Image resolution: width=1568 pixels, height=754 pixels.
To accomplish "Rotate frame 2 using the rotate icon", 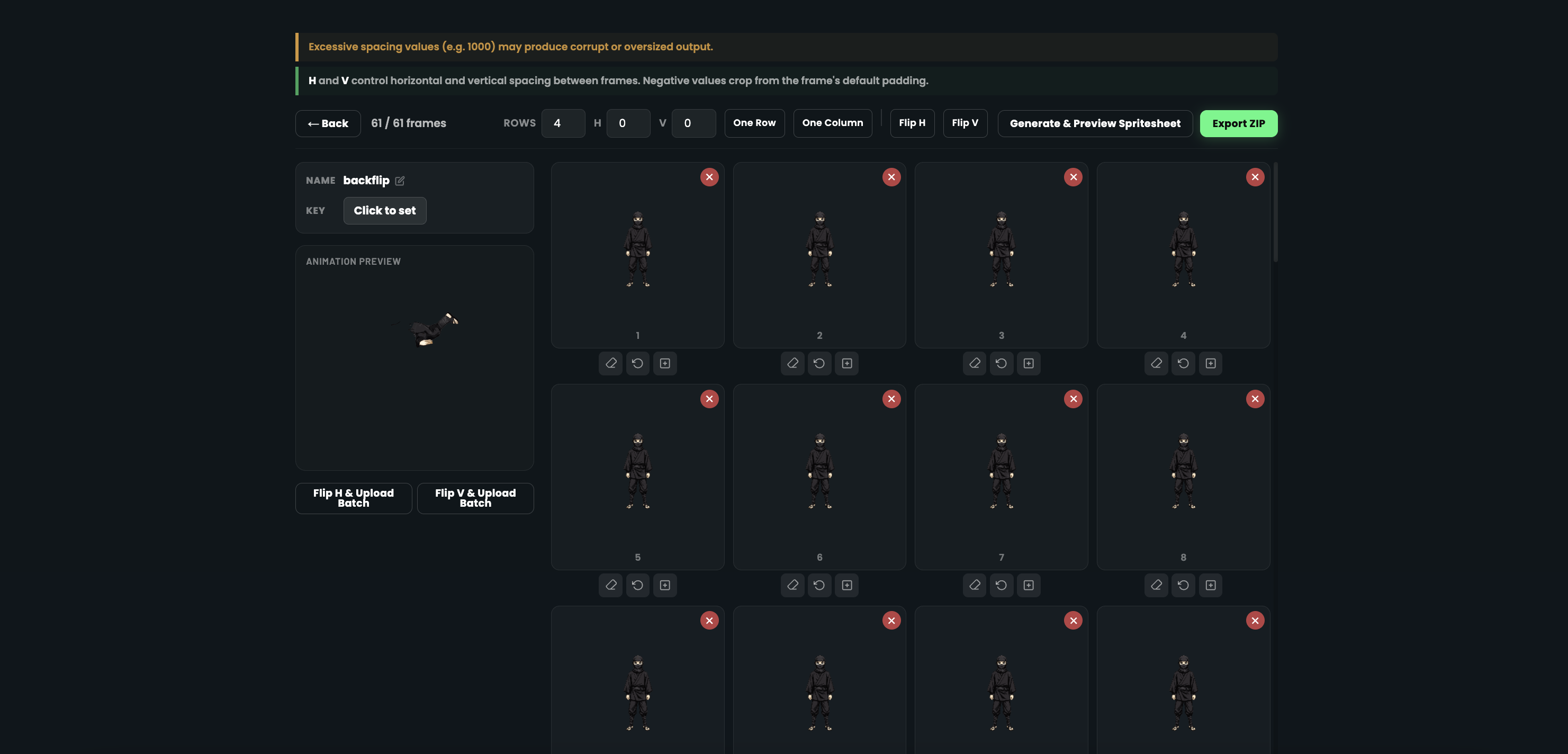I will point(820,363).
